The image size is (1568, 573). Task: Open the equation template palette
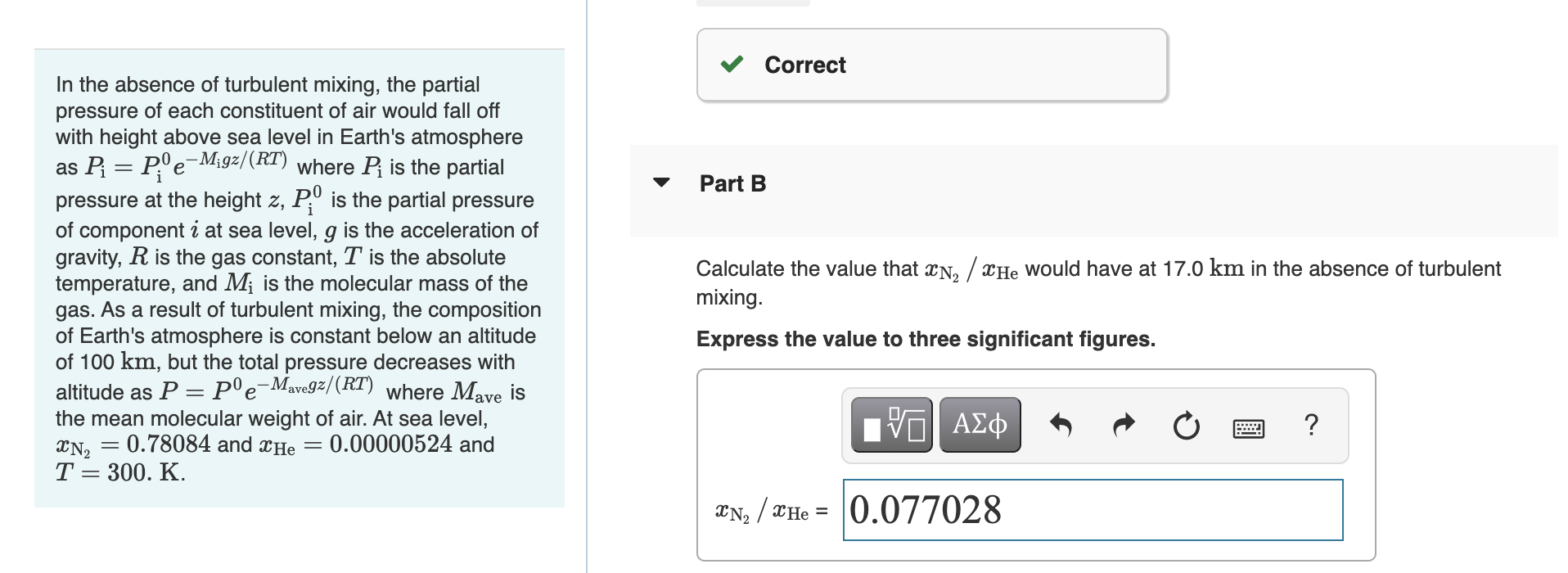click(890, 425)
